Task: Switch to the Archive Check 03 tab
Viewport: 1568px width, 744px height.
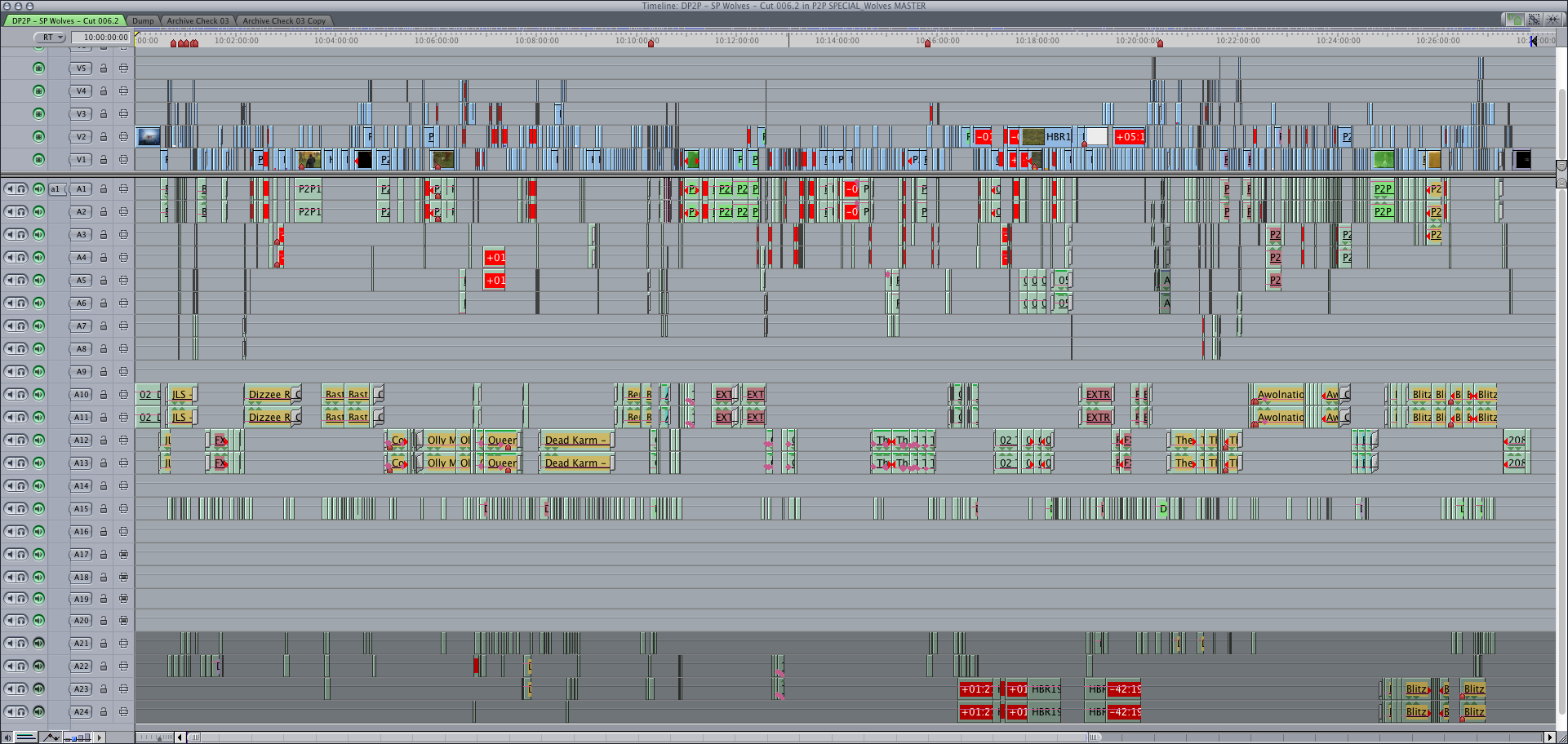Action: (x=198, y=20)
